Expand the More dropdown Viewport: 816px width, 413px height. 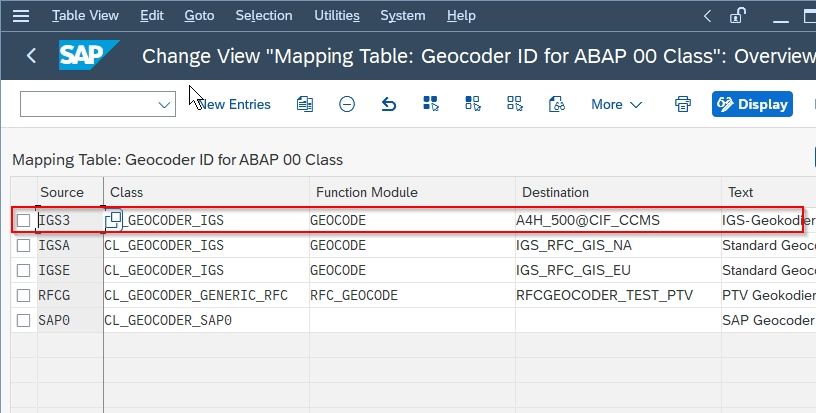(x=616, y=105)
